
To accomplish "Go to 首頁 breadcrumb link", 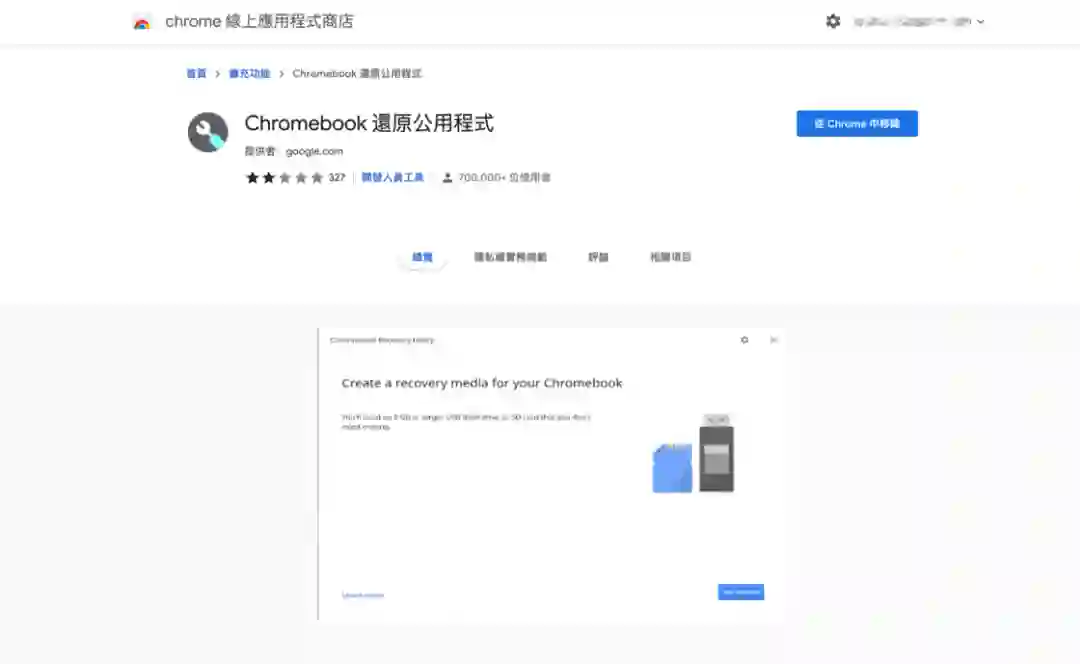I will (196, 74).
